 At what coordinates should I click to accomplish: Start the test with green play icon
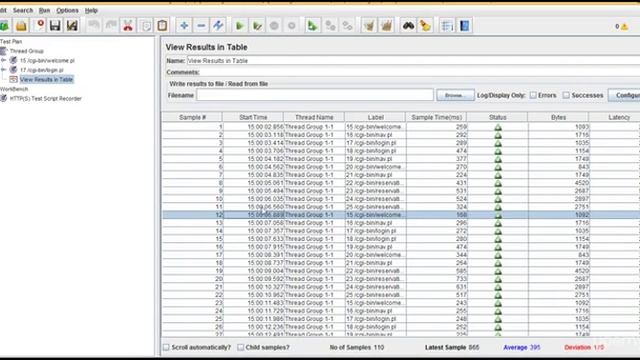coord(240,26)
